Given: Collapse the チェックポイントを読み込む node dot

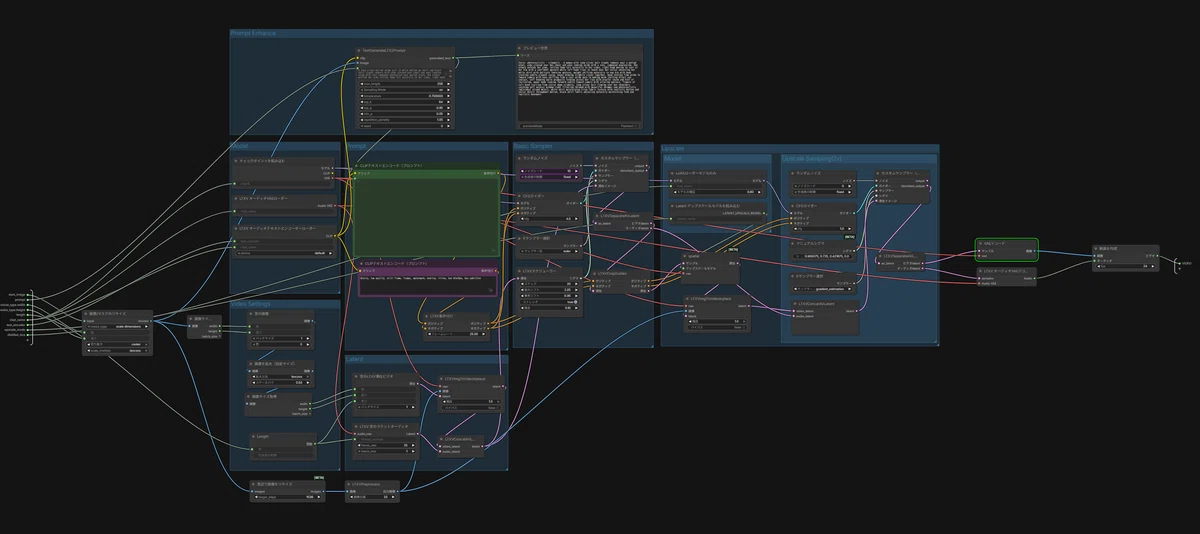Looking at the screenshot, I should (x=236, y=160).
